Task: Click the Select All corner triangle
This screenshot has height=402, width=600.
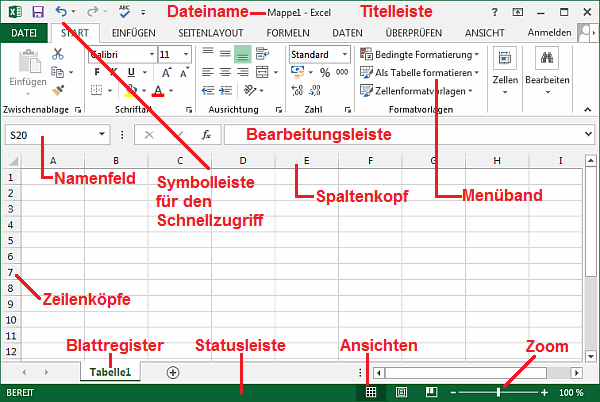Action: pos(12,161)
